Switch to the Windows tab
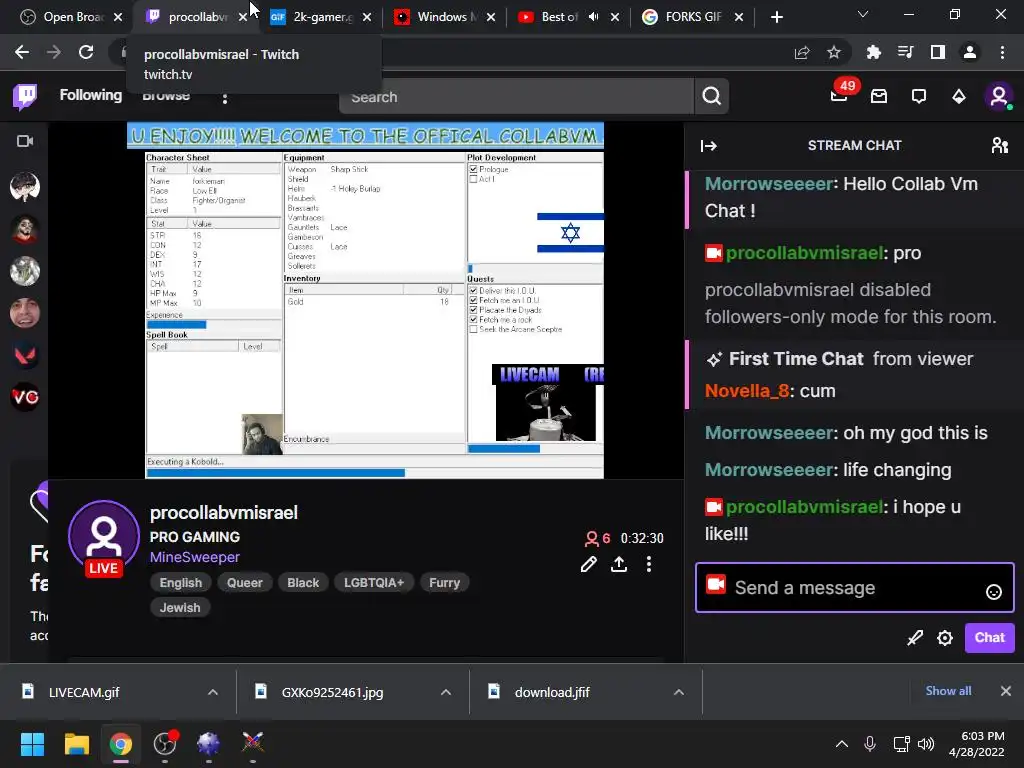The width and height of the screenshot is (1024, 768). pyautogui.click(x=445, y=17)
